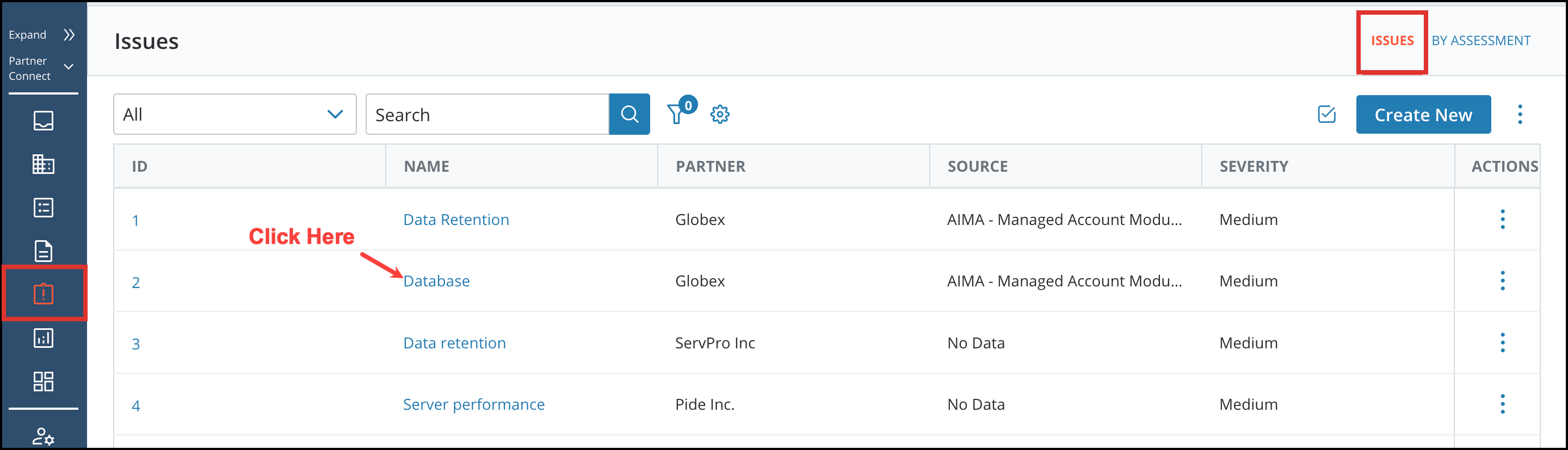This screenshot has width=1568, height=450.
Task: Open the checklist assessments sidebar icon
Action: pyautogui.click(x=43, y=208)
